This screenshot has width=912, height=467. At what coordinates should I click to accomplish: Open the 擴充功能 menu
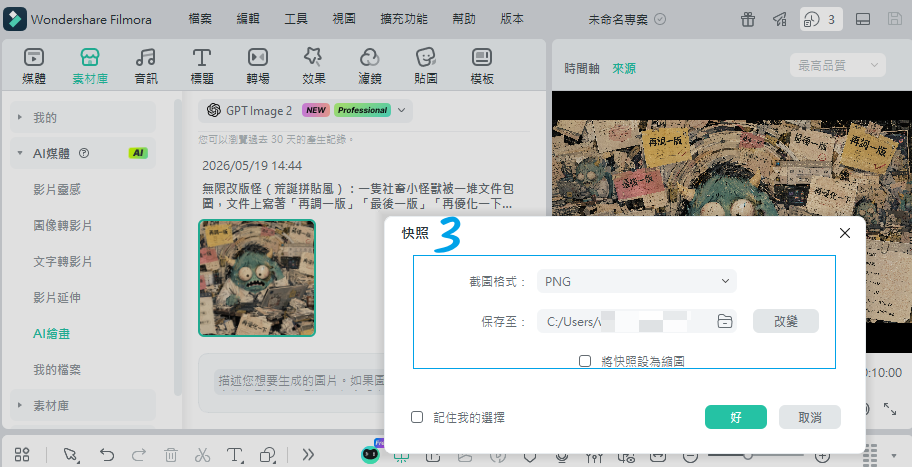pos(404,19)
